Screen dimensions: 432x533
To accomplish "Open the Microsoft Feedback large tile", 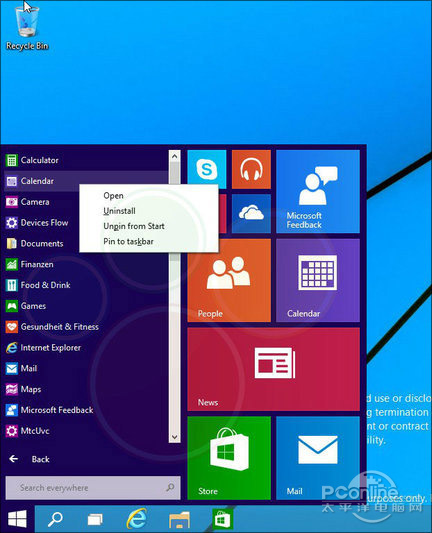I will click(318, 191).
